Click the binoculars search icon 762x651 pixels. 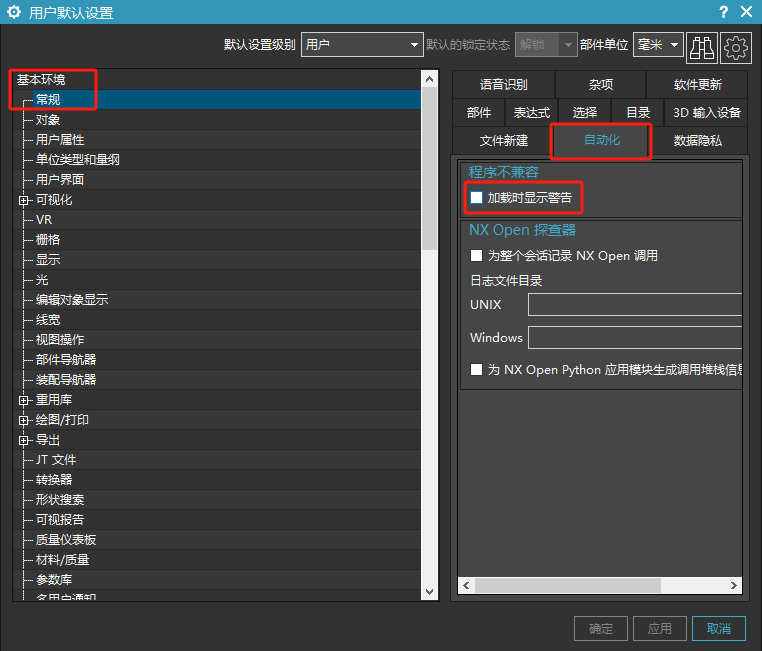[702, 46]
